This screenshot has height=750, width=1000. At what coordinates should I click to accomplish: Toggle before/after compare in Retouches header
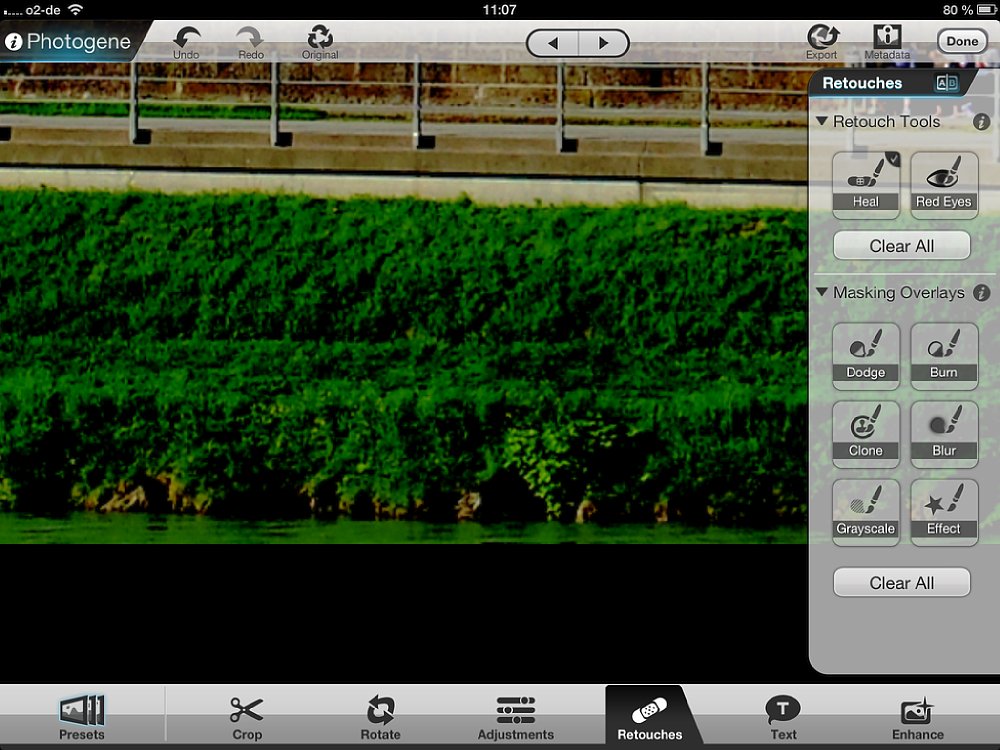coord(946,83)
